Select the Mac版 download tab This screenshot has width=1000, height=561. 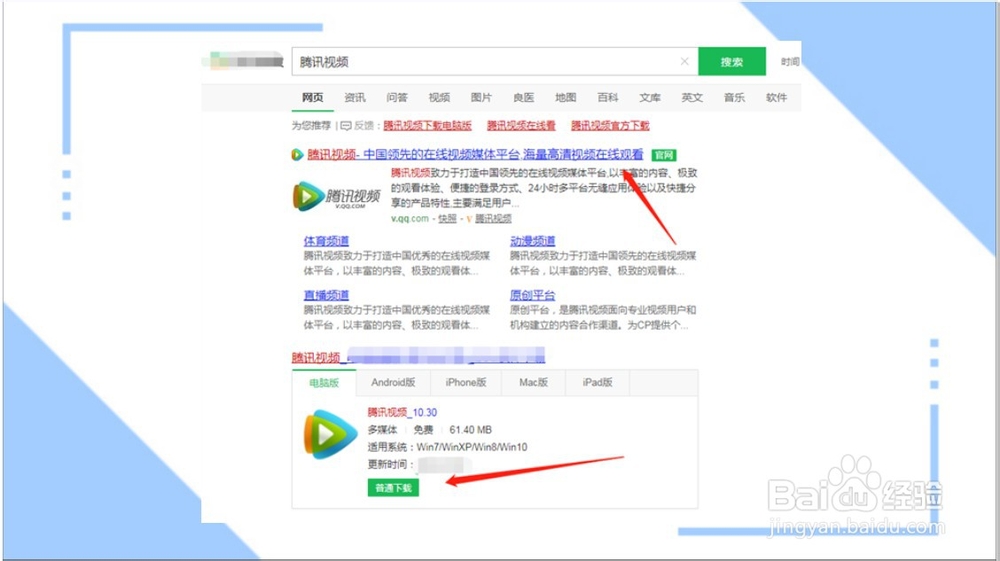(533, 382)
